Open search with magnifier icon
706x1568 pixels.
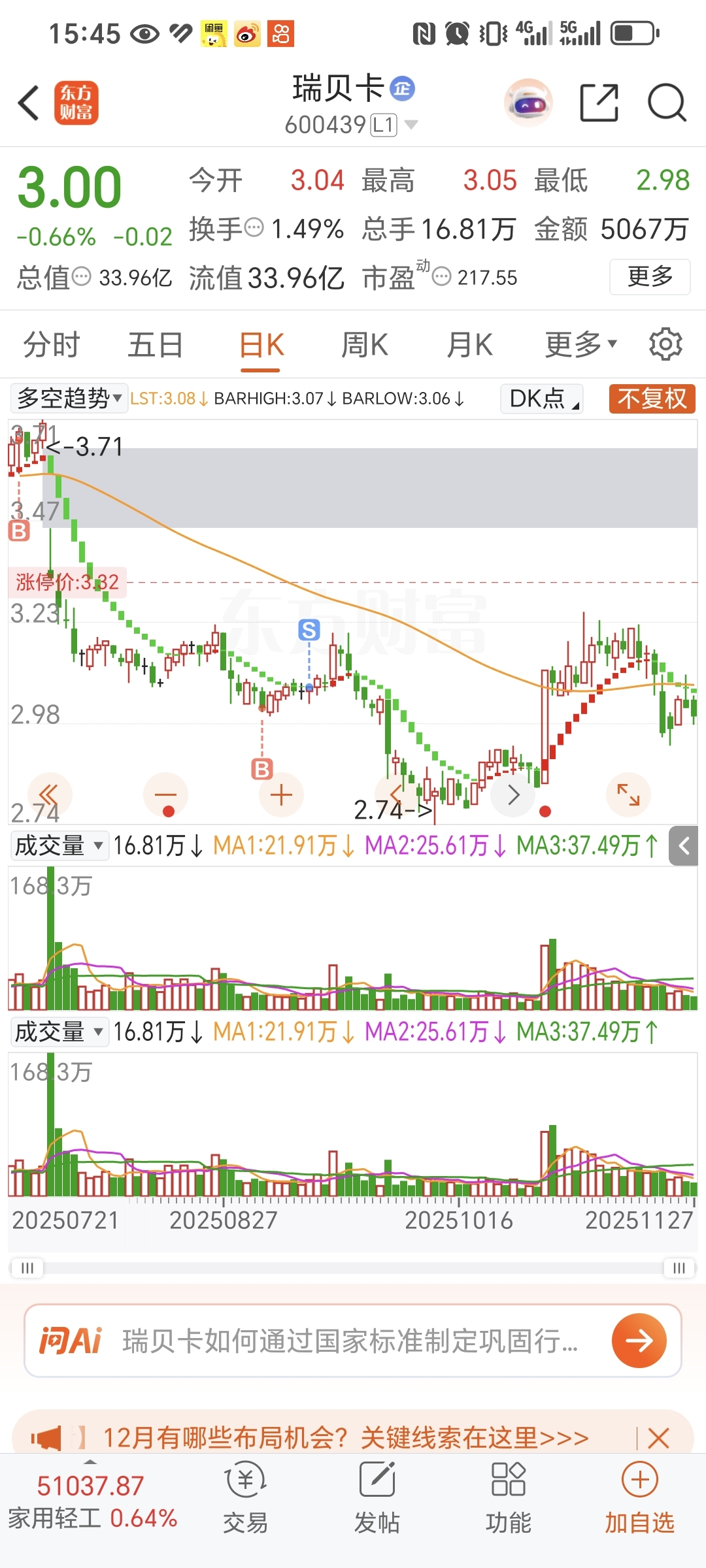click(x=667, y=103)
